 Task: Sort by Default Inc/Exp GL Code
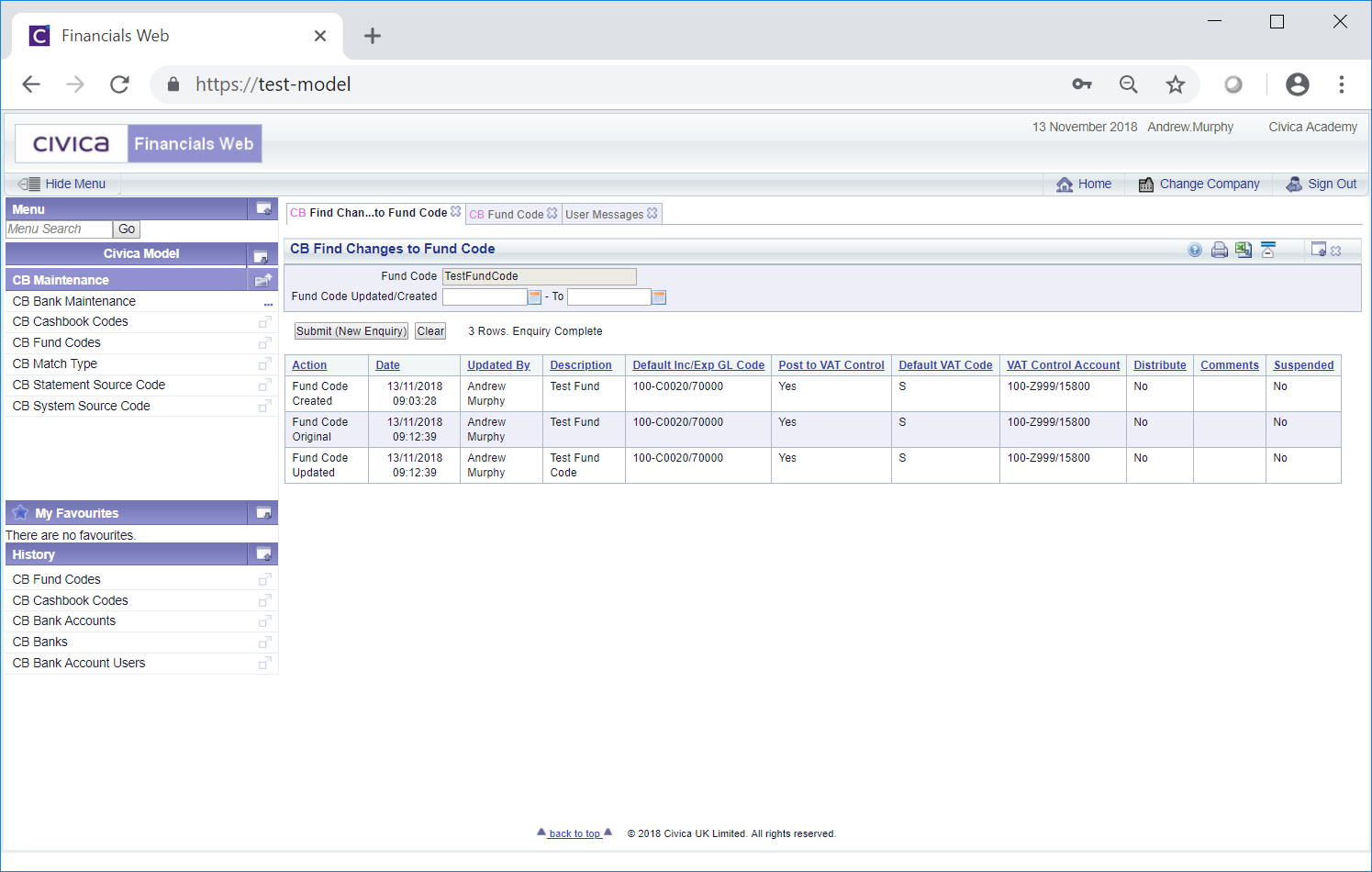coord(698,365)
